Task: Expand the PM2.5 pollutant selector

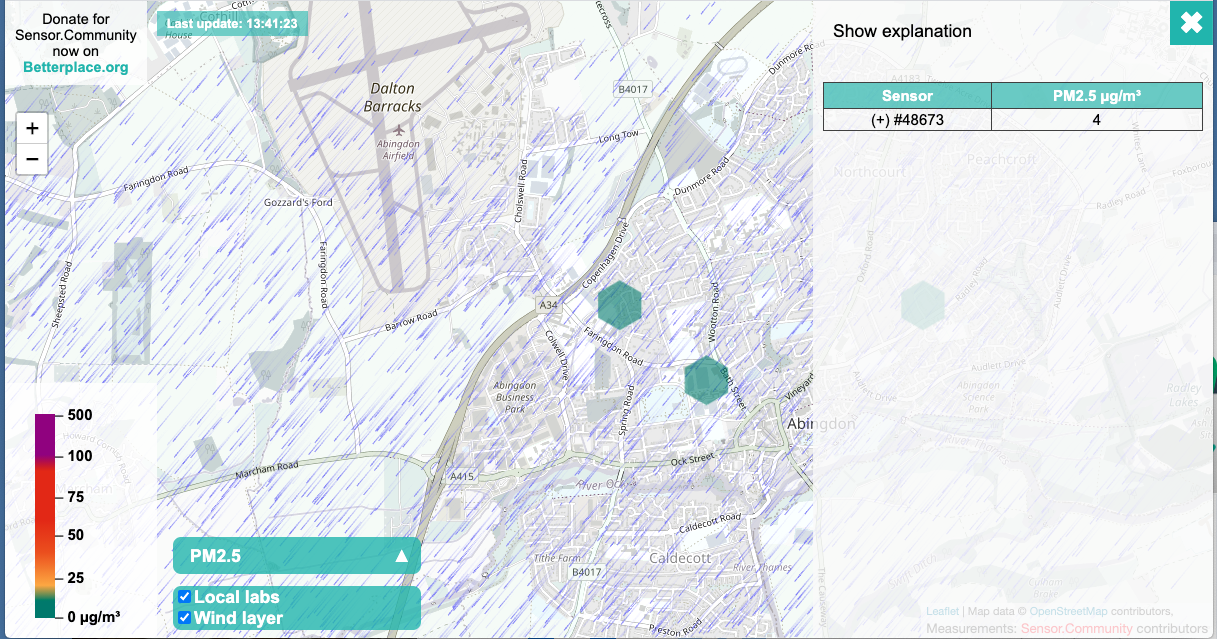Action: click(x=297, y=556)
